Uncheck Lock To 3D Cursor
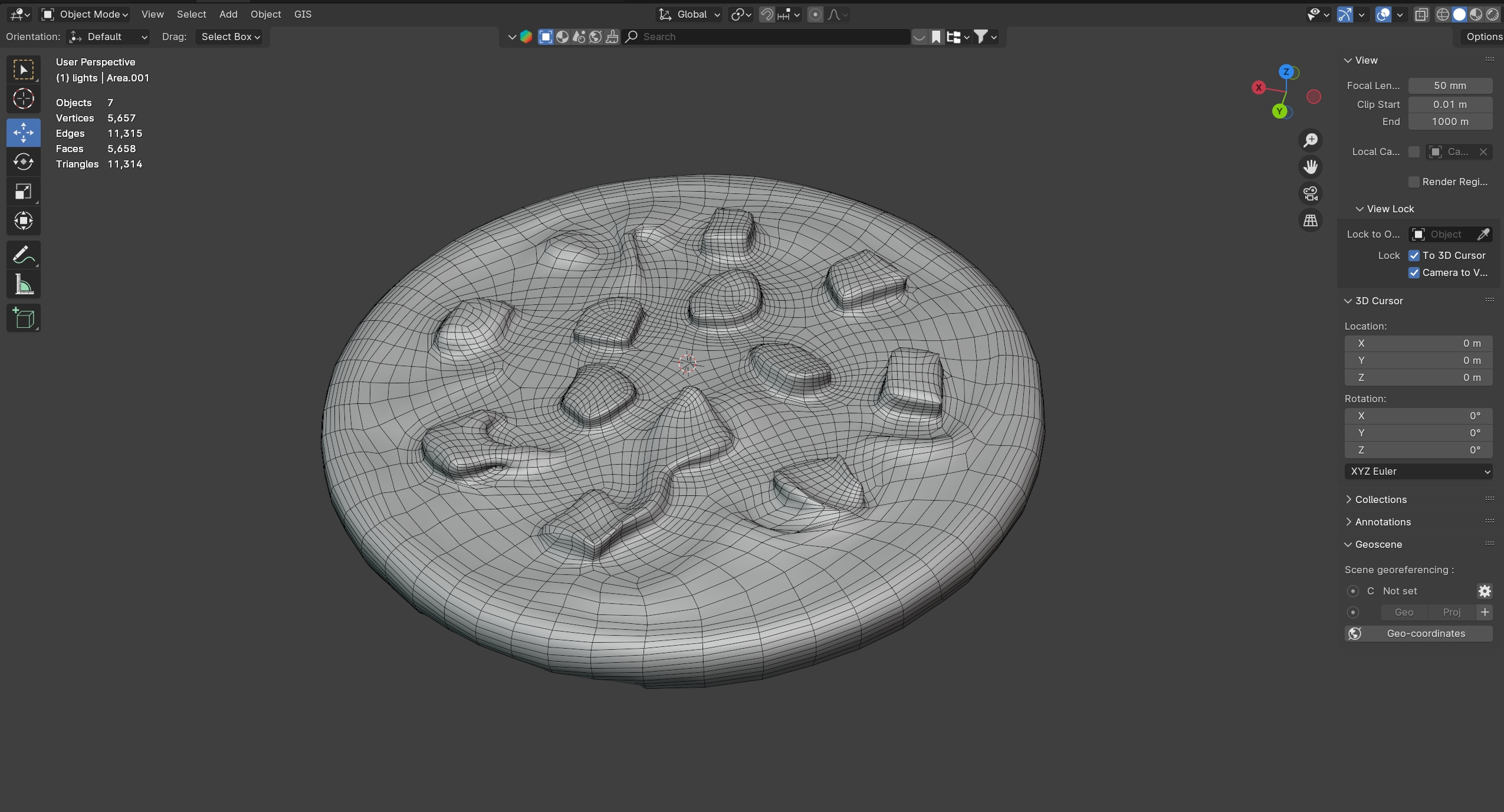 (1414, 255)
